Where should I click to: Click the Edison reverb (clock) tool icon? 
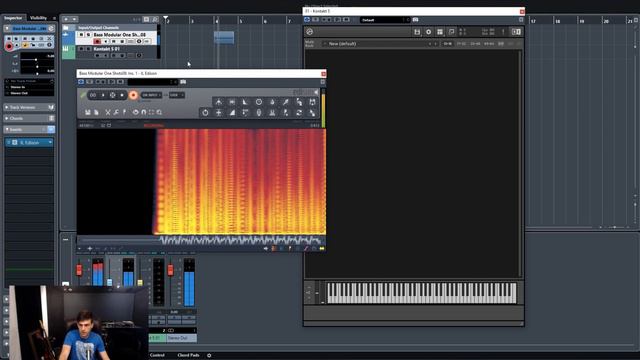259,102
